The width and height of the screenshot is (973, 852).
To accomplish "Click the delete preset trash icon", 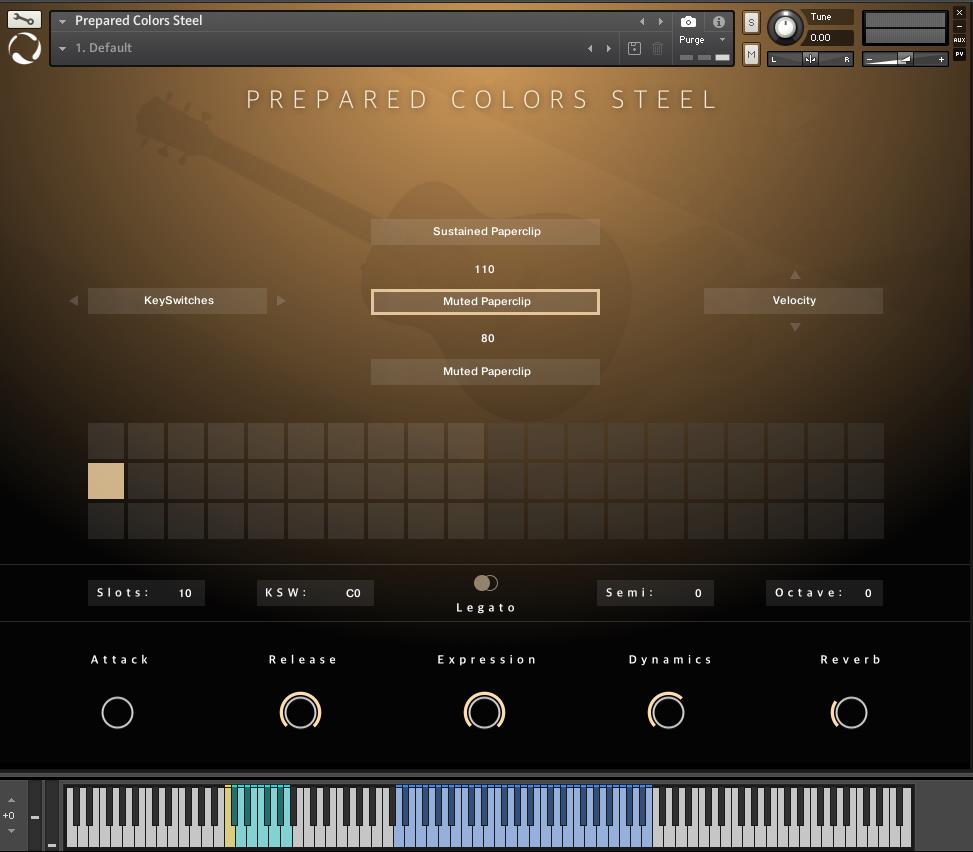I will click(x=658, y=48).
